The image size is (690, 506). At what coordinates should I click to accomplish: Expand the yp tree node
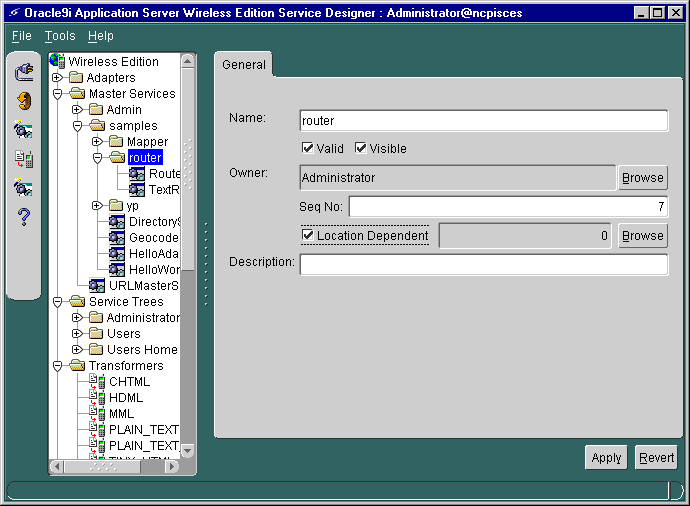coord(97,205)
